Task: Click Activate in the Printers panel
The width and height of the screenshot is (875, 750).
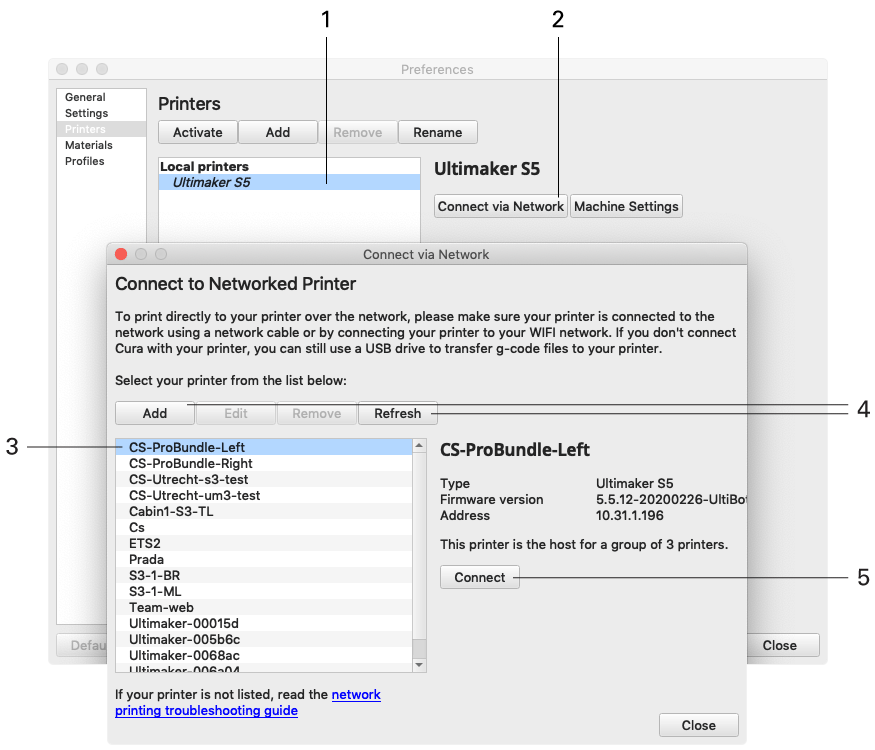Action: point(197,132)
